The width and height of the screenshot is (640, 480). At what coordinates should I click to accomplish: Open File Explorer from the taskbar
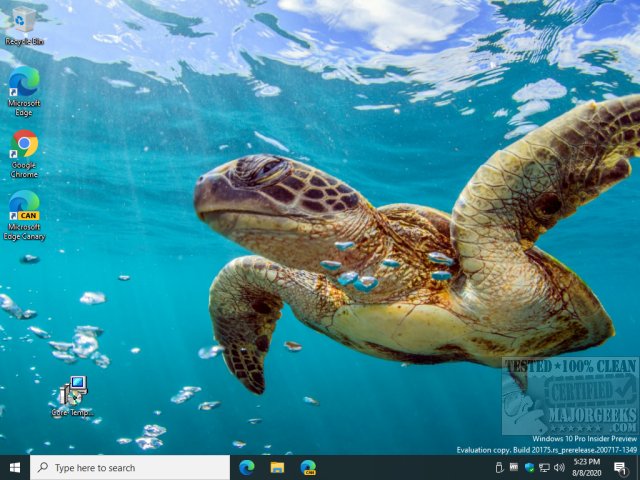tap(277, 468)
